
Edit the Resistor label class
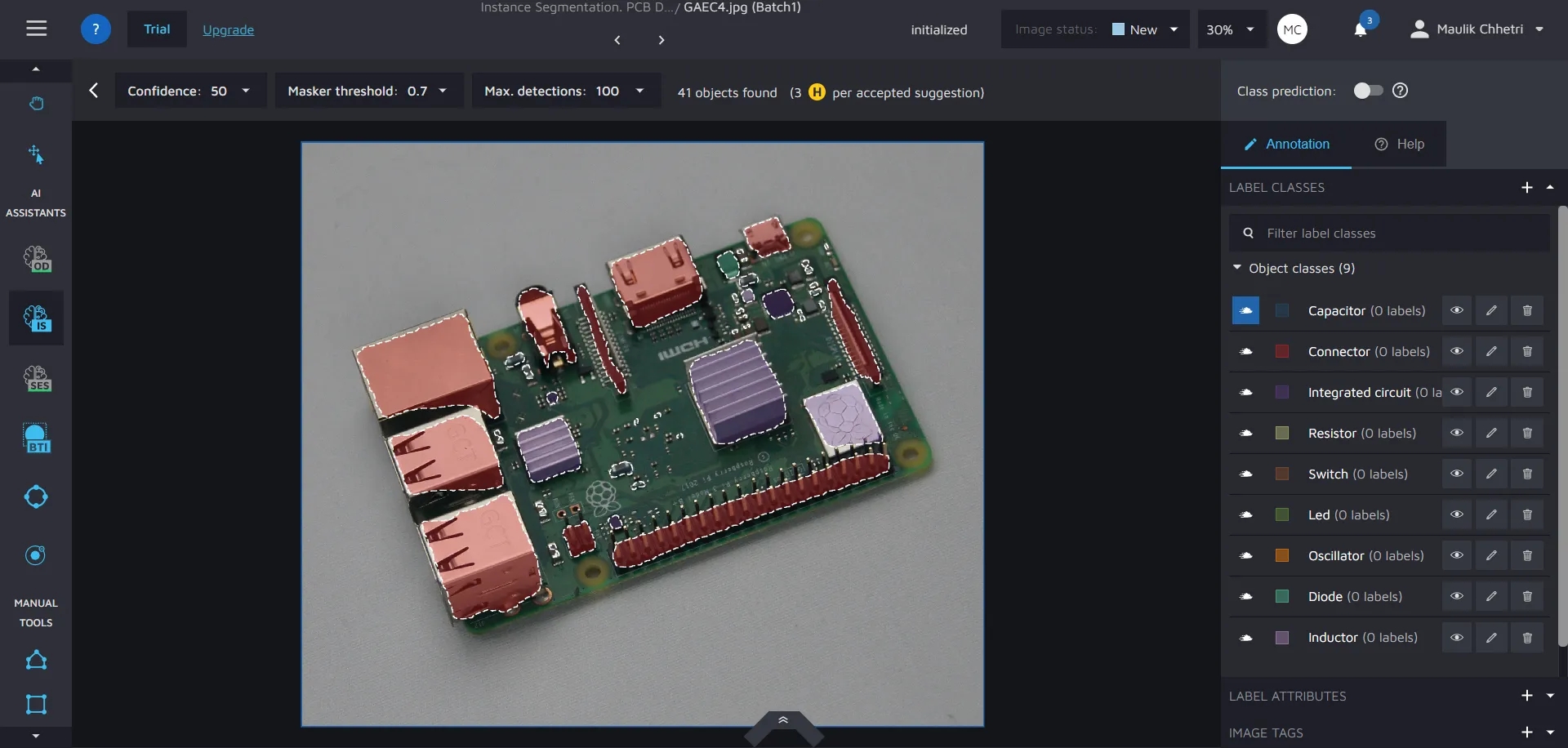[1490, 434]
